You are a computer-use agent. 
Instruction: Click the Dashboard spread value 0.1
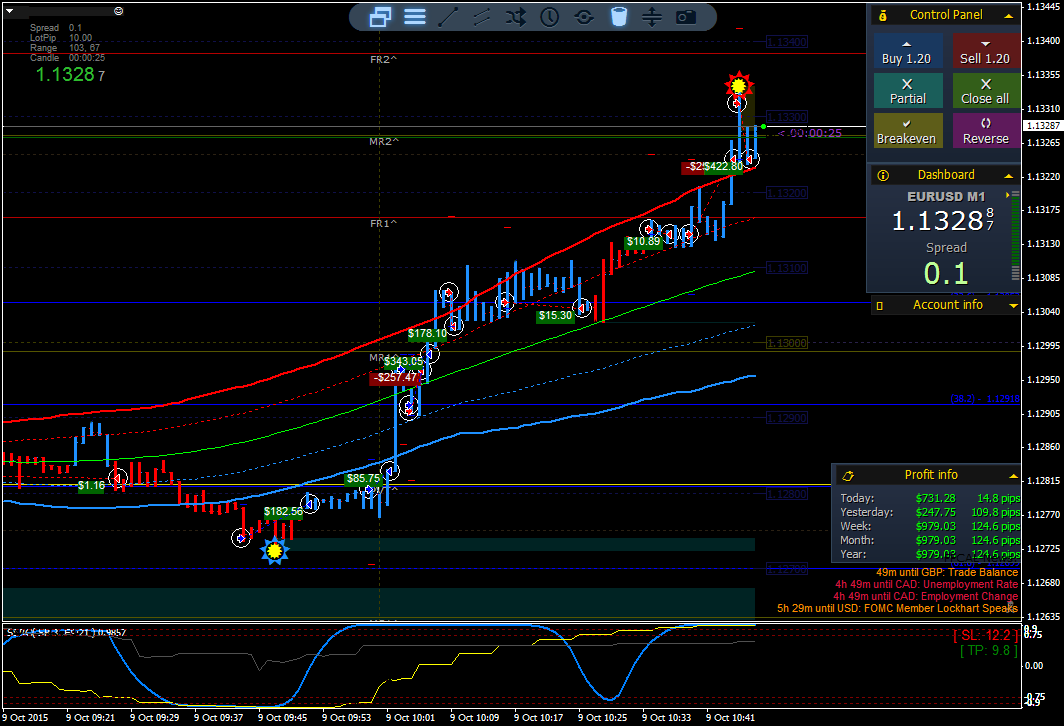tap(946, 273)
